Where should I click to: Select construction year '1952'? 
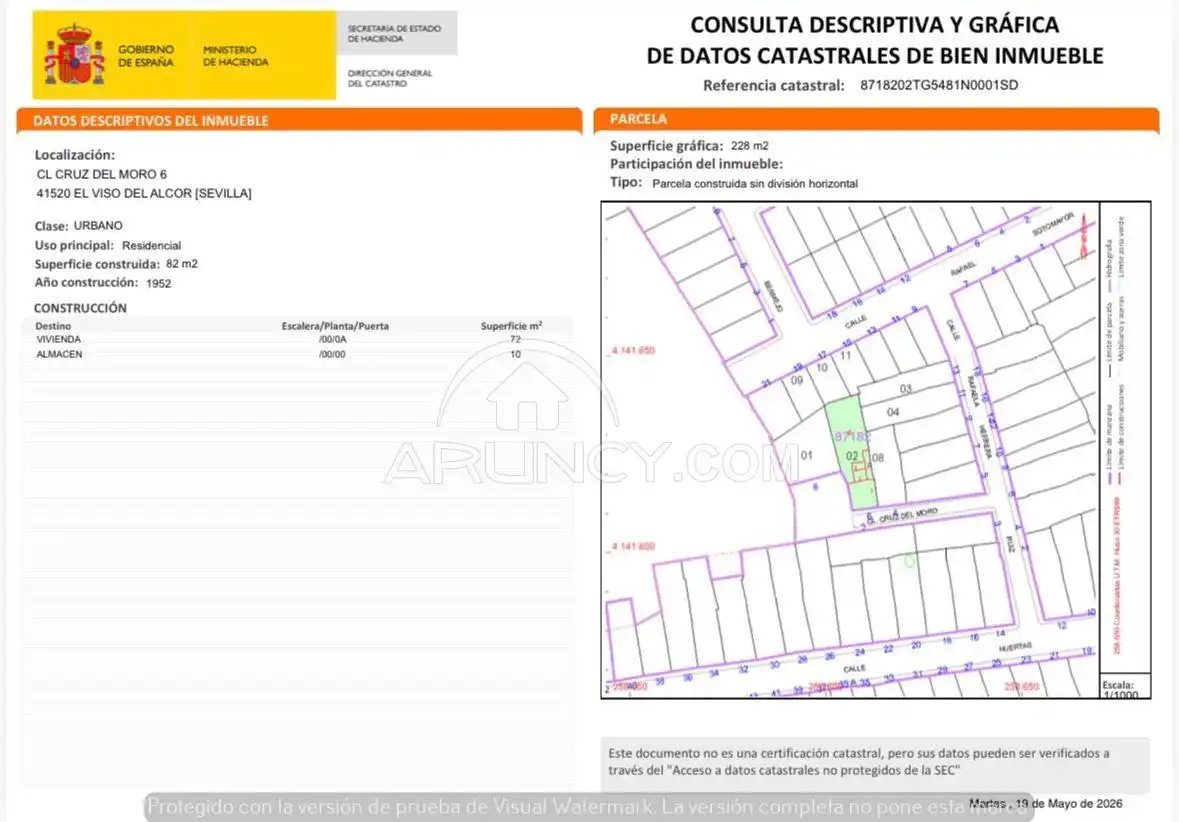[159, 284]
